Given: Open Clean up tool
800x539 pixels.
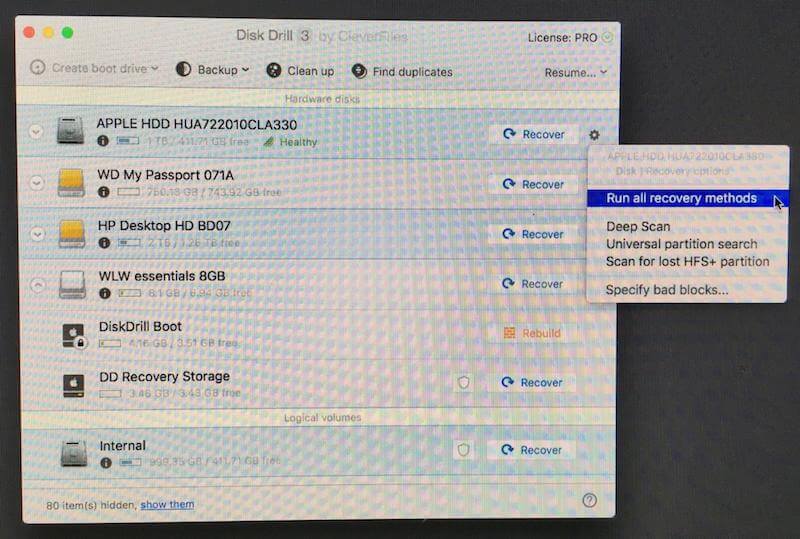Looking at the screenshot, I should [301, 71].
